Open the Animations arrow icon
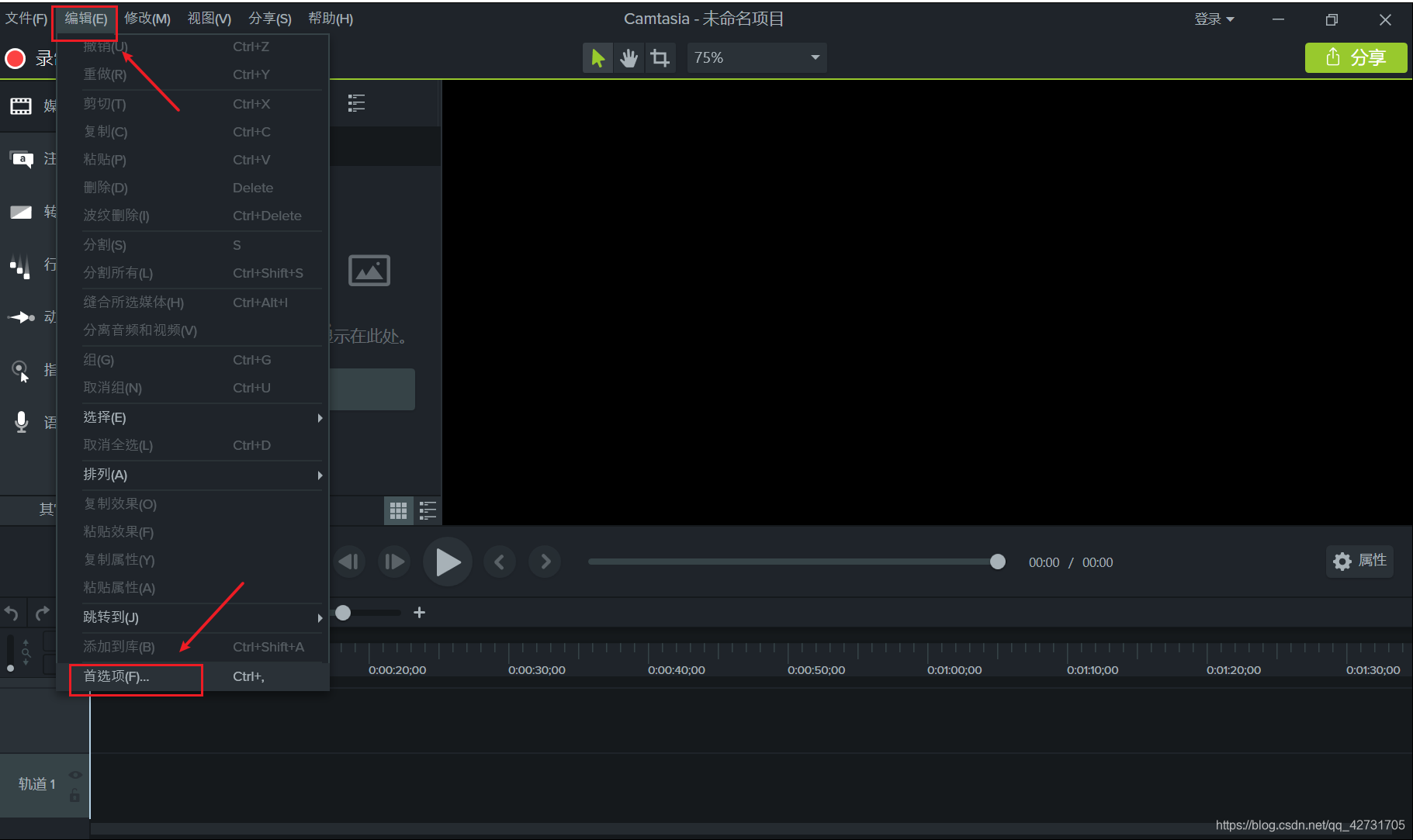This screenshot has width=1413, height=840. tap(21, 317)
